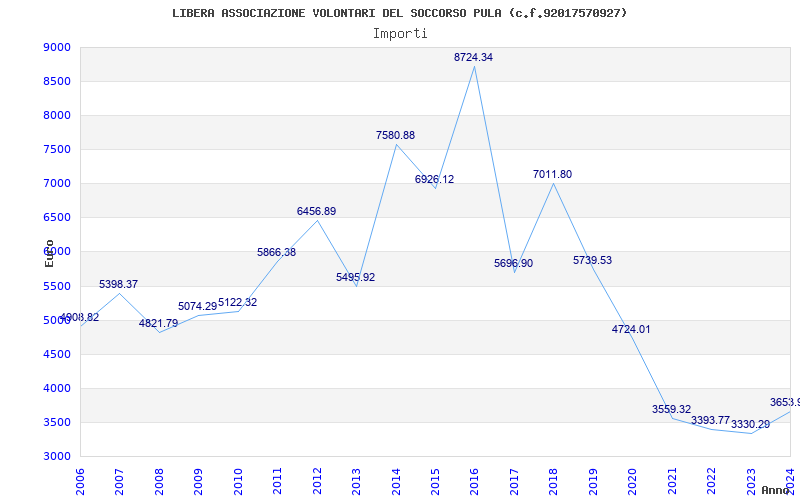Click the 2010 x-axis year label
800x500 pixels.
pyautogui.click(x=238, y=482)
